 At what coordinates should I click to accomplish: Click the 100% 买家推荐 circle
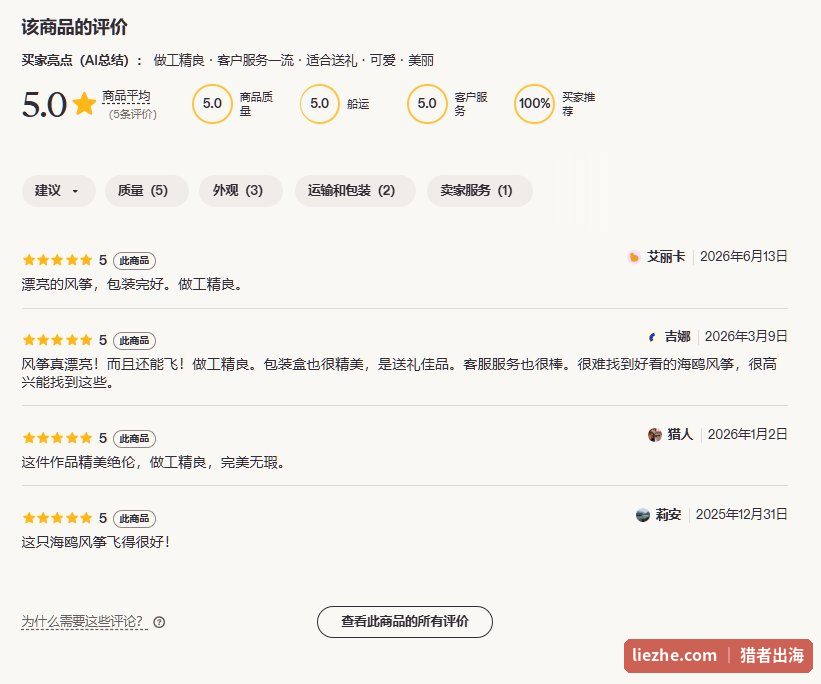pyautogui.click(x=534, y=104)
